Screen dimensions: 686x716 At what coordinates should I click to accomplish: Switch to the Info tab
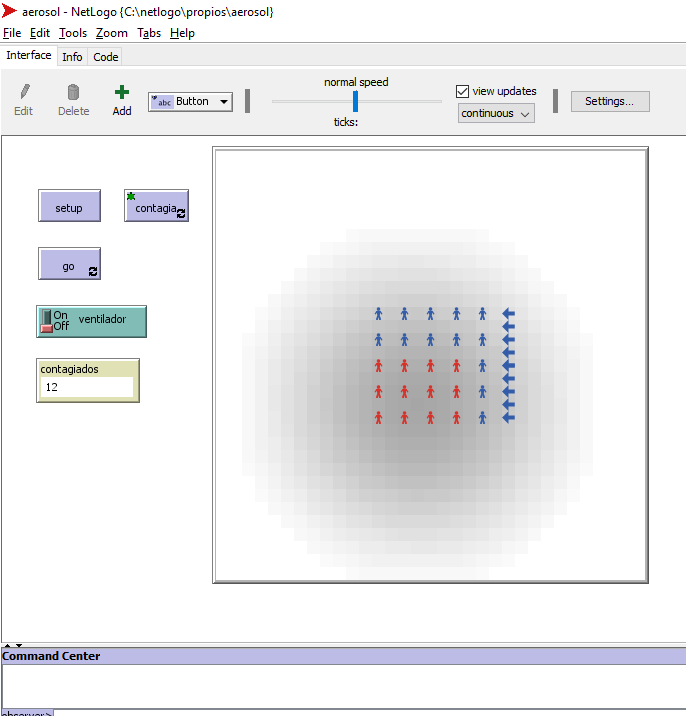[72, 57]
